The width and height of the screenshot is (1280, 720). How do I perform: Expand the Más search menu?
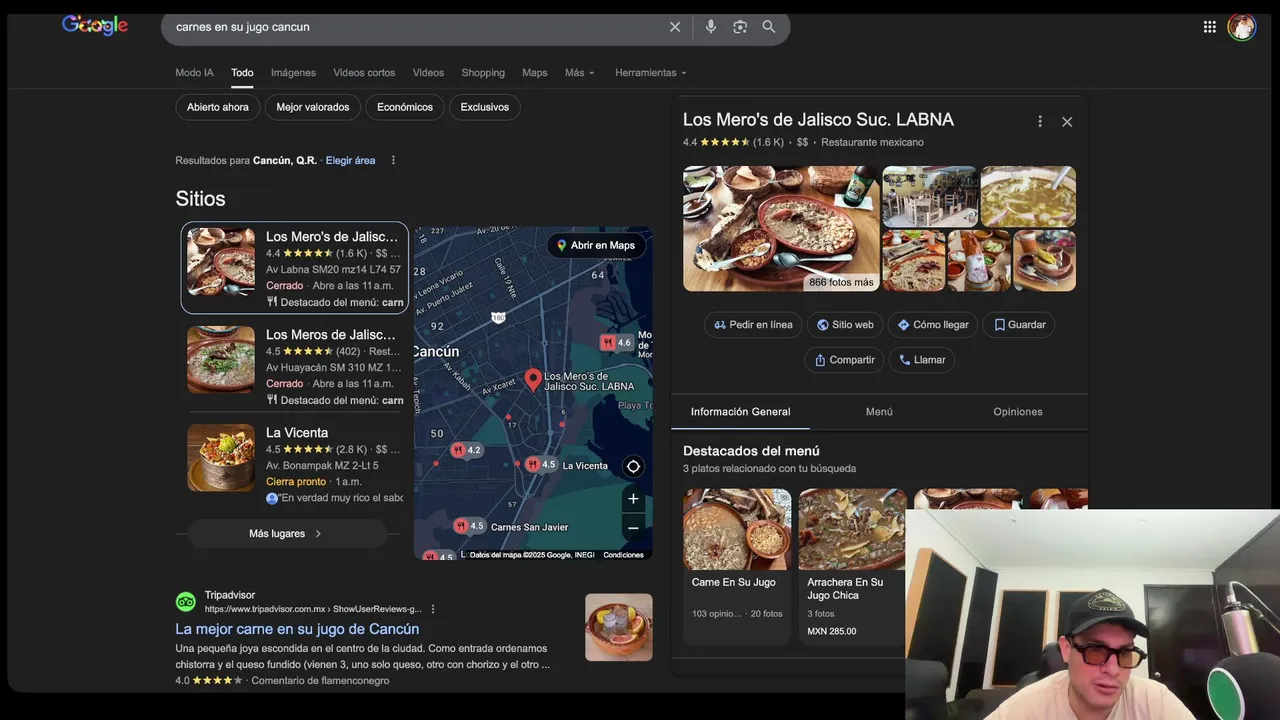click(580, 73)
